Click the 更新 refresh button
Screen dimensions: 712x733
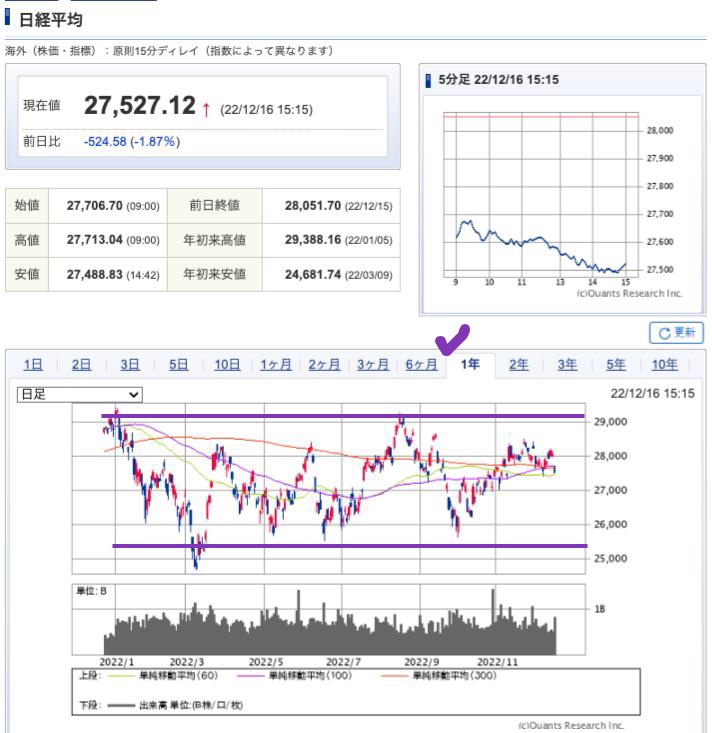click(x=676, y=332)
